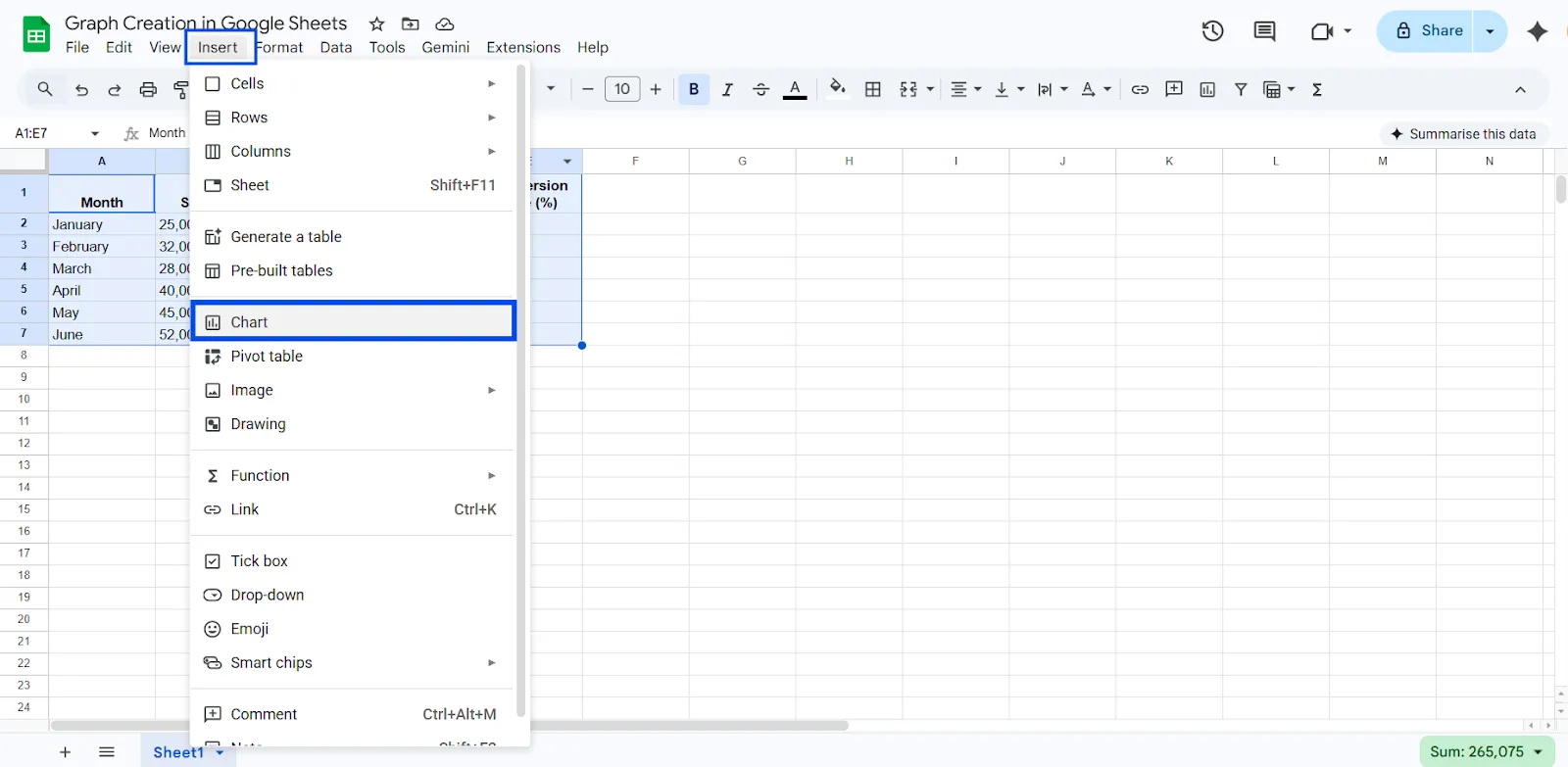The width and height of the screenshot is (1568, 767).
Task: Check cloud save status icon
Action: pyautogui.click(x=444, y=24)
